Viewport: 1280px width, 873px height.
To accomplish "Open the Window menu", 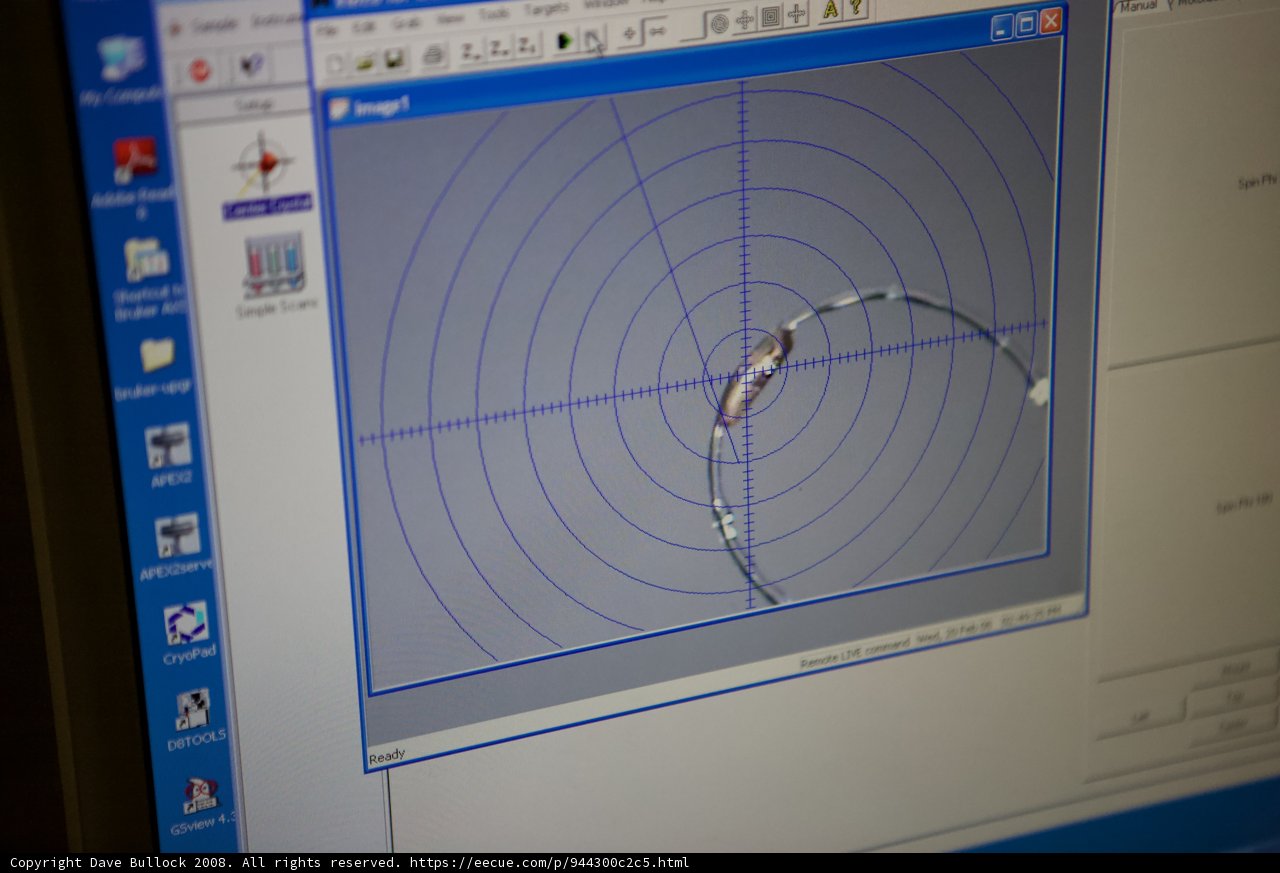I will (605, 4).
